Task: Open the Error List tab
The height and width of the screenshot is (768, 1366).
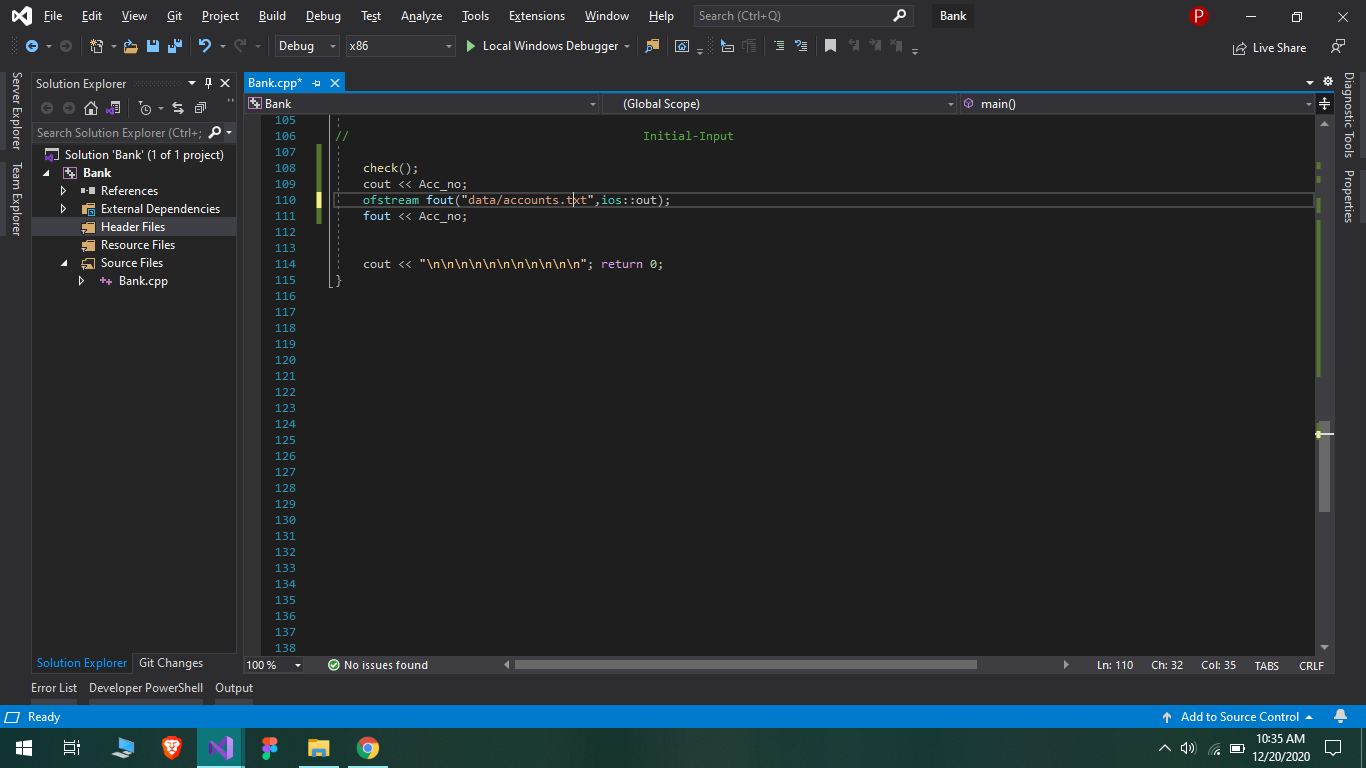Action: pyautogui.click(x=54, y=688)
